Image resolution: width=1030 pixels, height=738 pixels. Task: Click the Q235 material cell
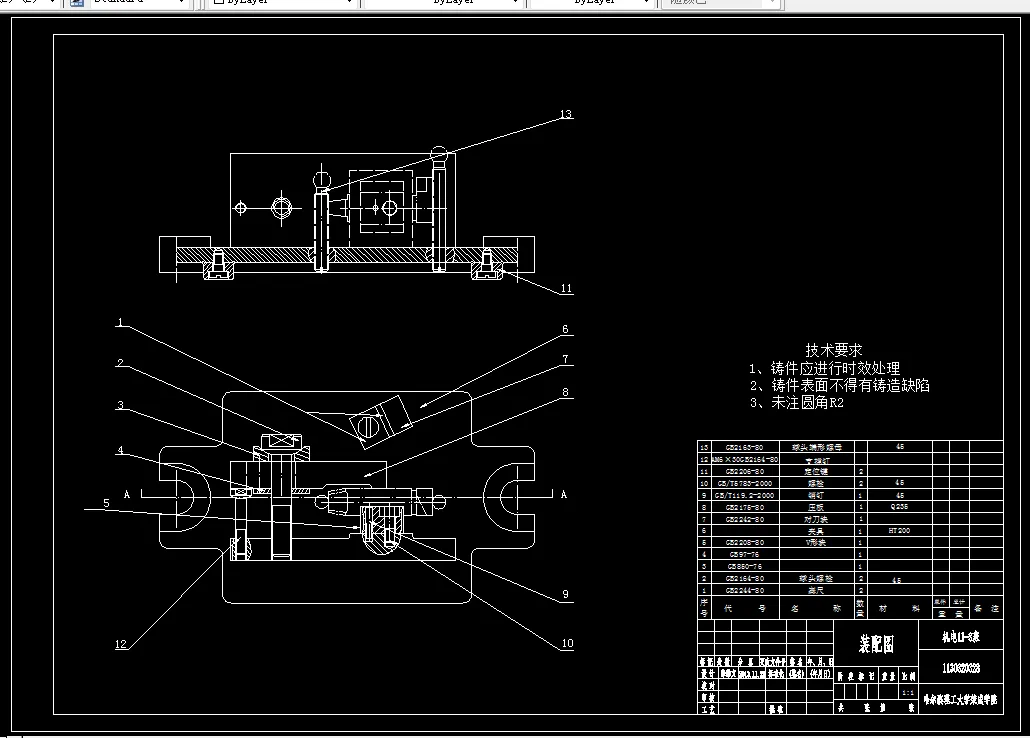[x=899, y=507]
